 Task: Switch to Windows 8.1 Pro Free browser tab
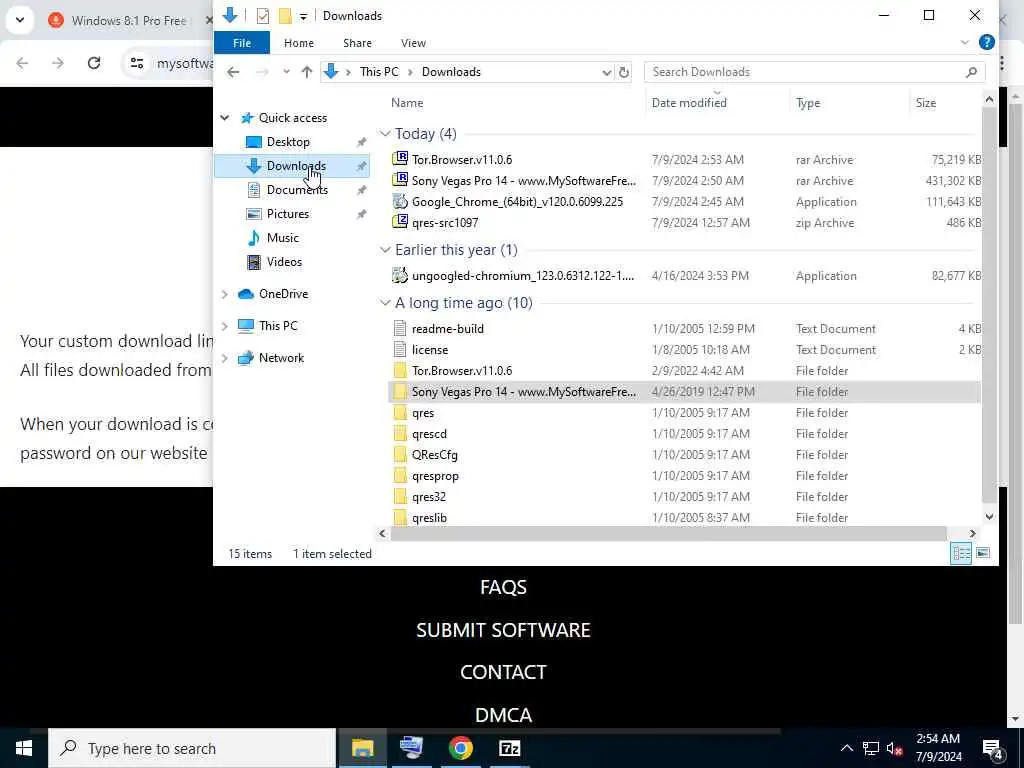[129, 20]
